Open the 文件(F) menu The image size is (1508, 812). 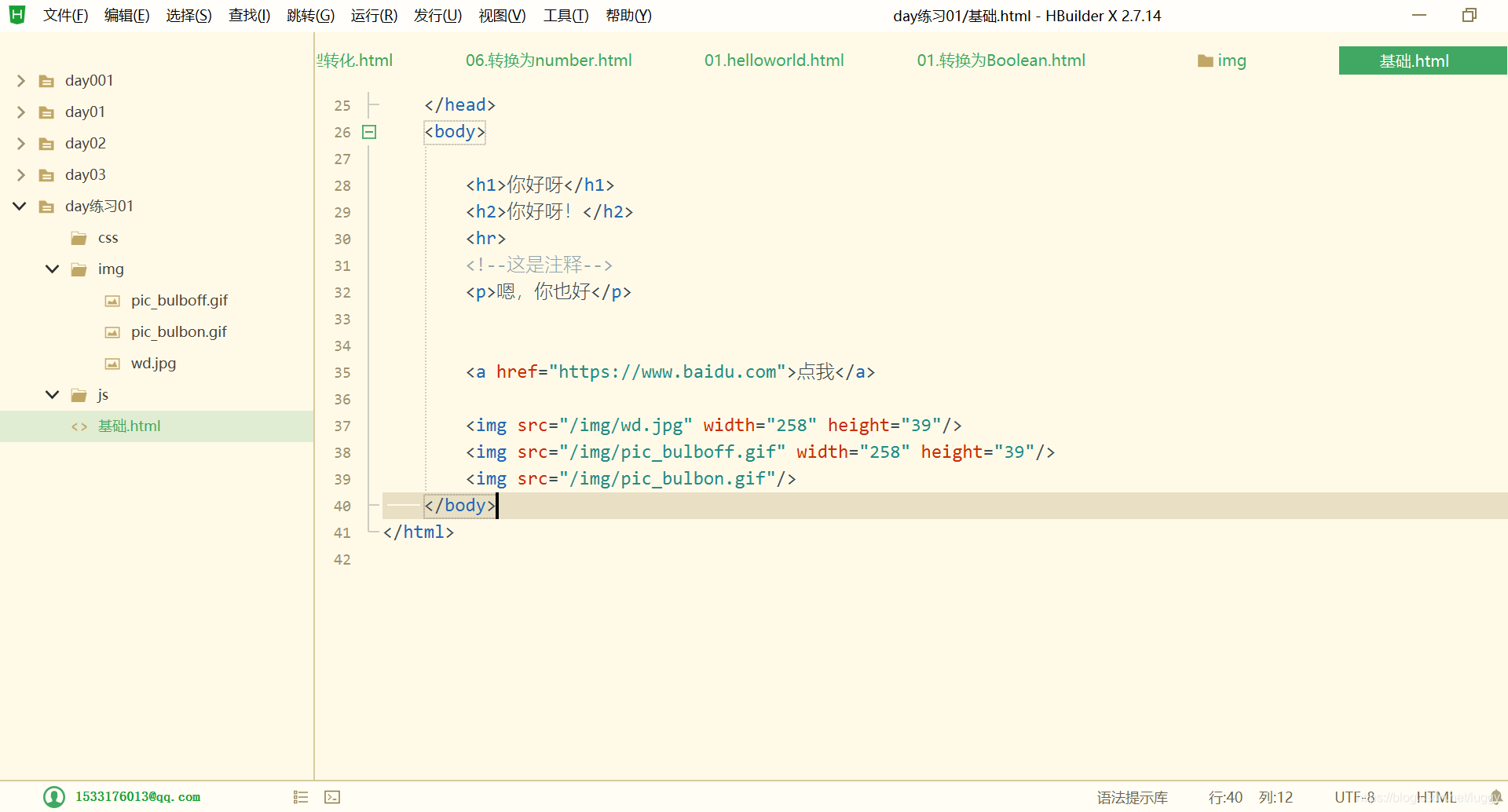65,16
